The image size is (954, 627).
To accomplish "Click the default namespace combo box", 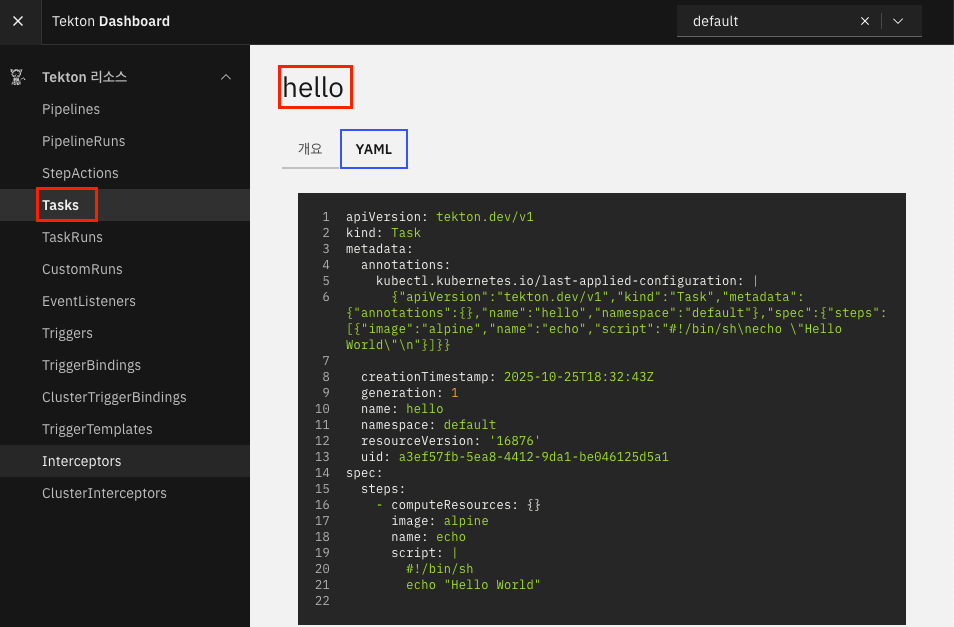I will pyautogui.click(x=799, y=21).
